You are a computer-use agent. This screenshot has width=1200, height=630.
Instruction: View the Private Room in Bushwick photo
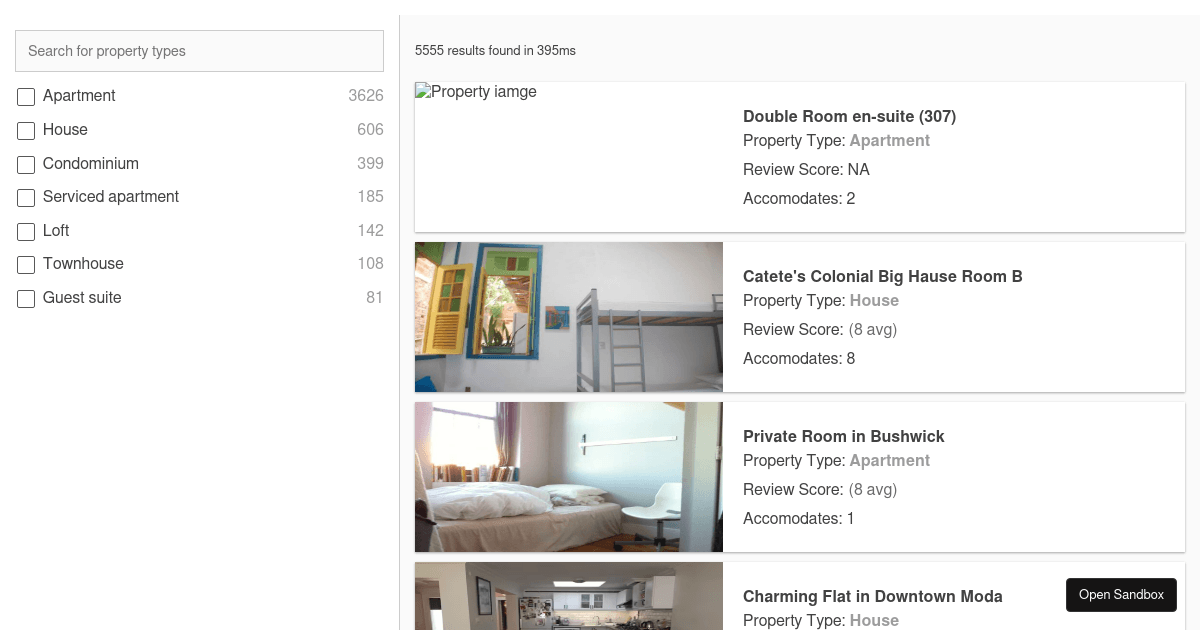569,477
